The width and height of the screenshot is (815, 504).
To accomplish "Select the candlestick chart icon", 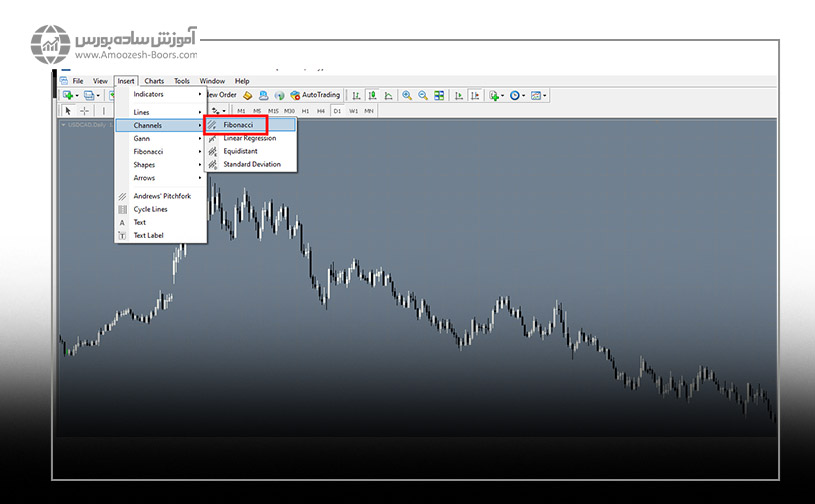I will point(373,95).
